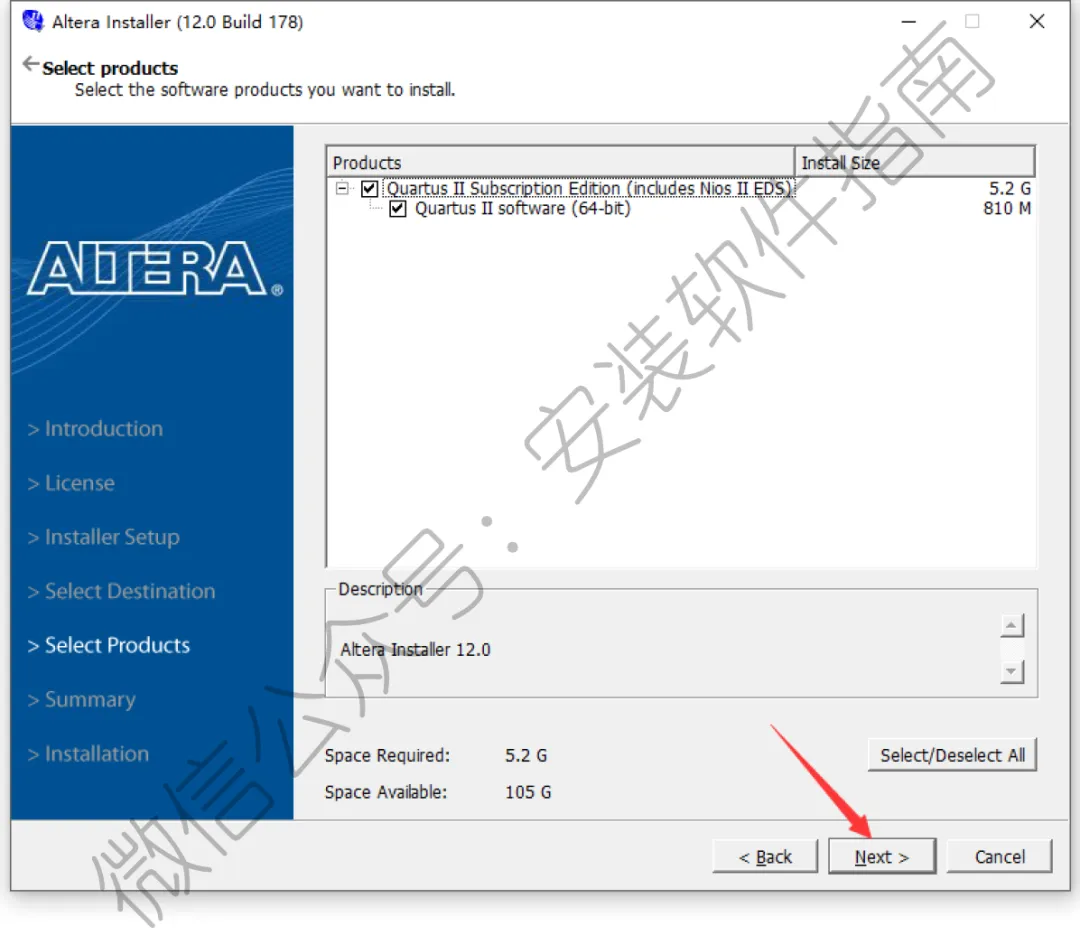Click the Products column header
This screenshot has height=945, width=1080.
pyautogui.click(x=561, y=163)
